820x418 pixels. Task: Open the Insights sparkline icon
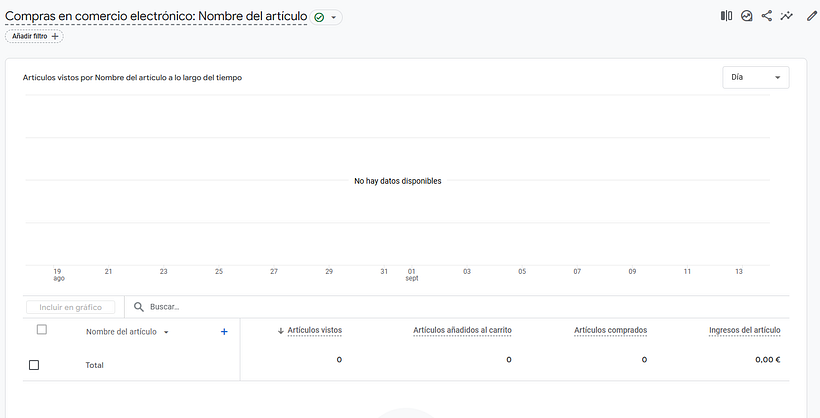[787, 16]
